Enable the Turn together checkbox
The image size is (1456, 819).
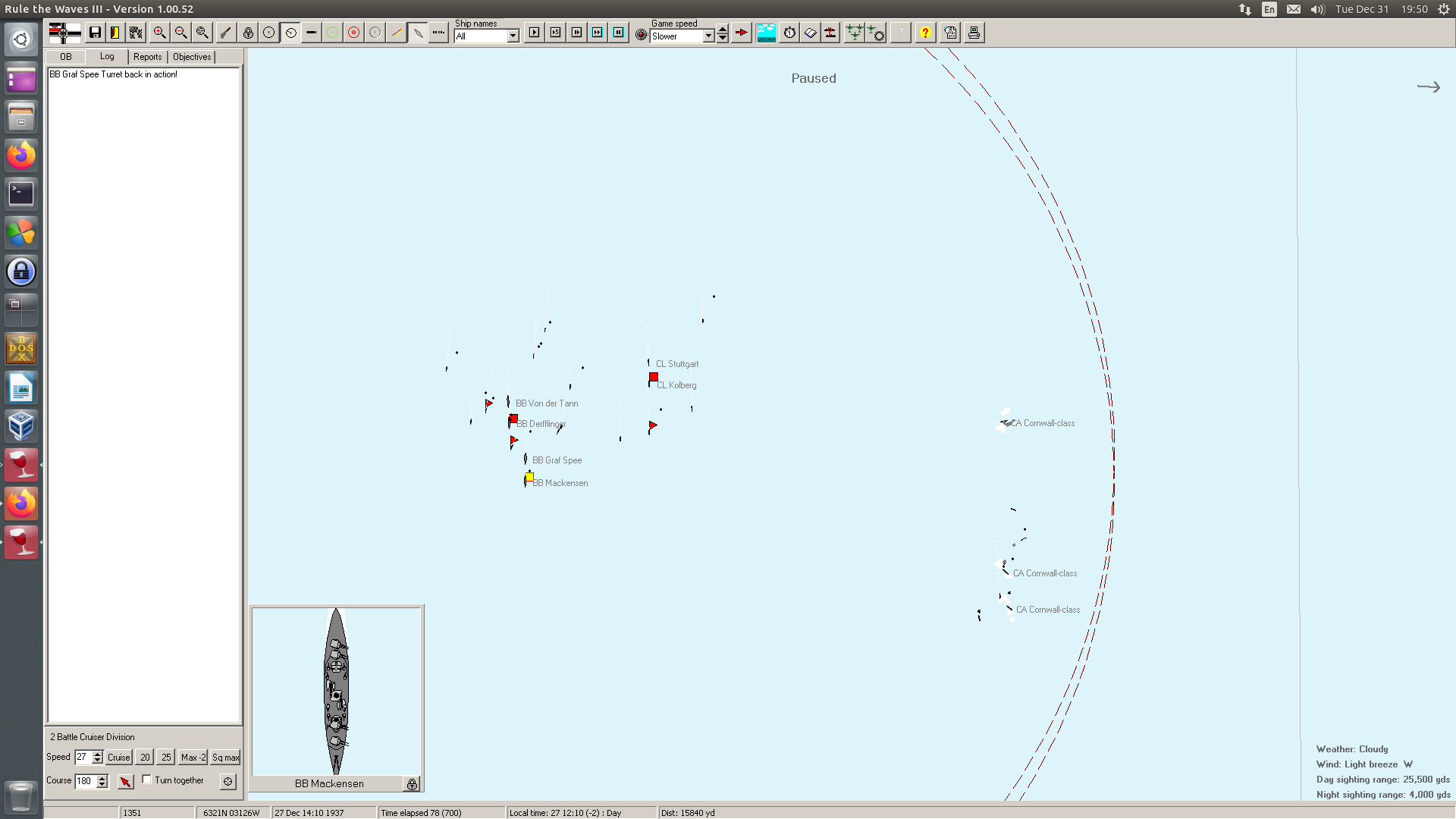(147, 780)
